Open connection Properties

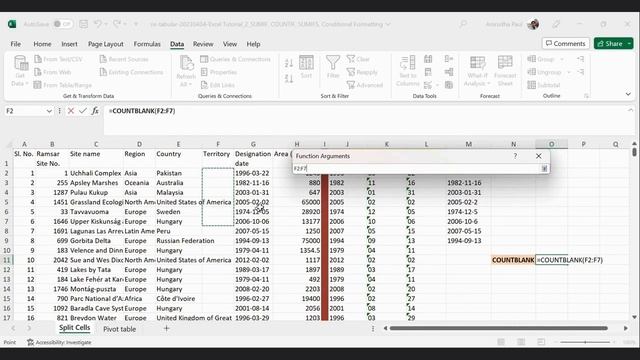click(219, 72)
